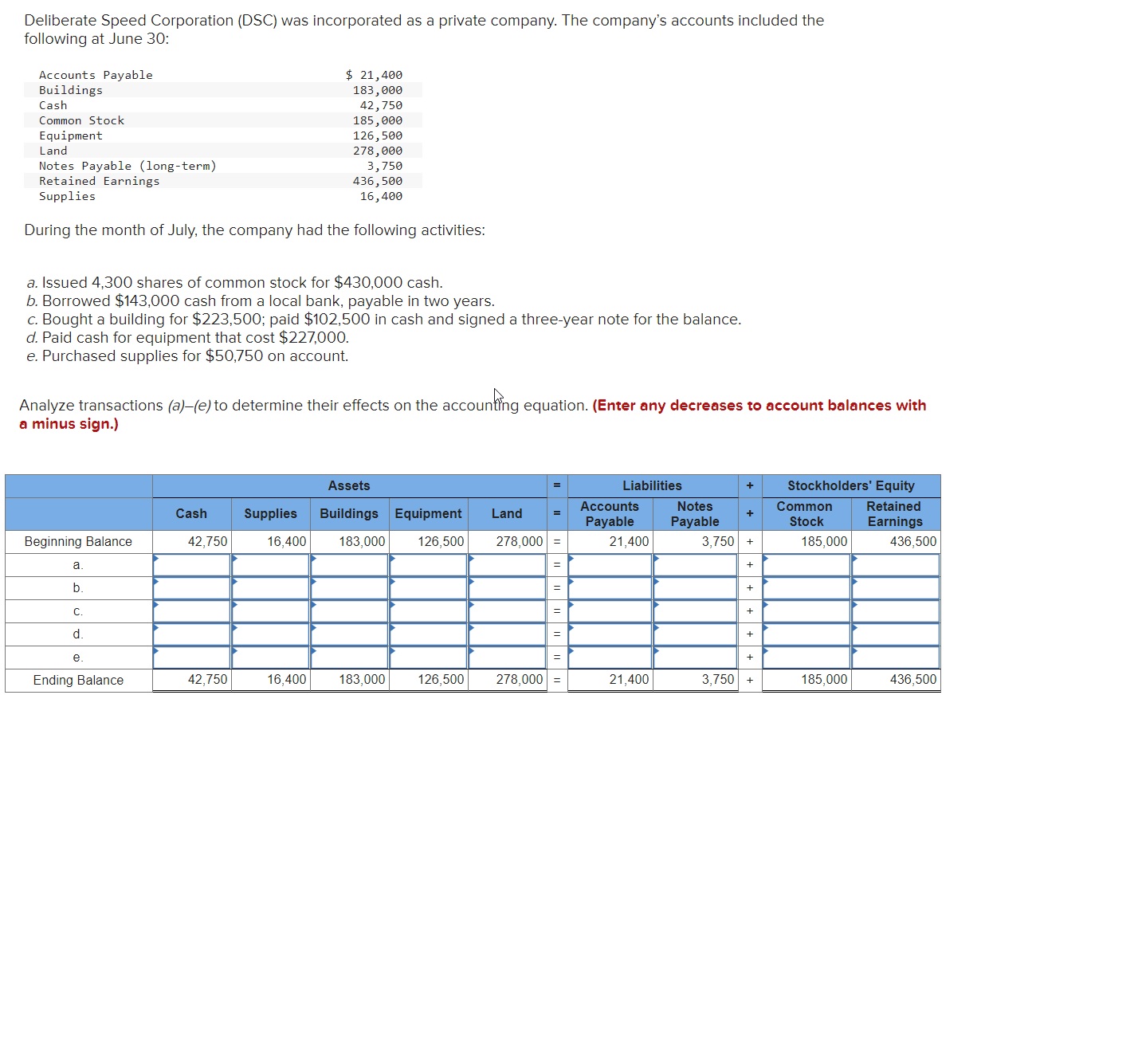The width and height of the screenshot is (1142, 1064).
Task: Click Land input cell in row a
Action: coord(507,565)
